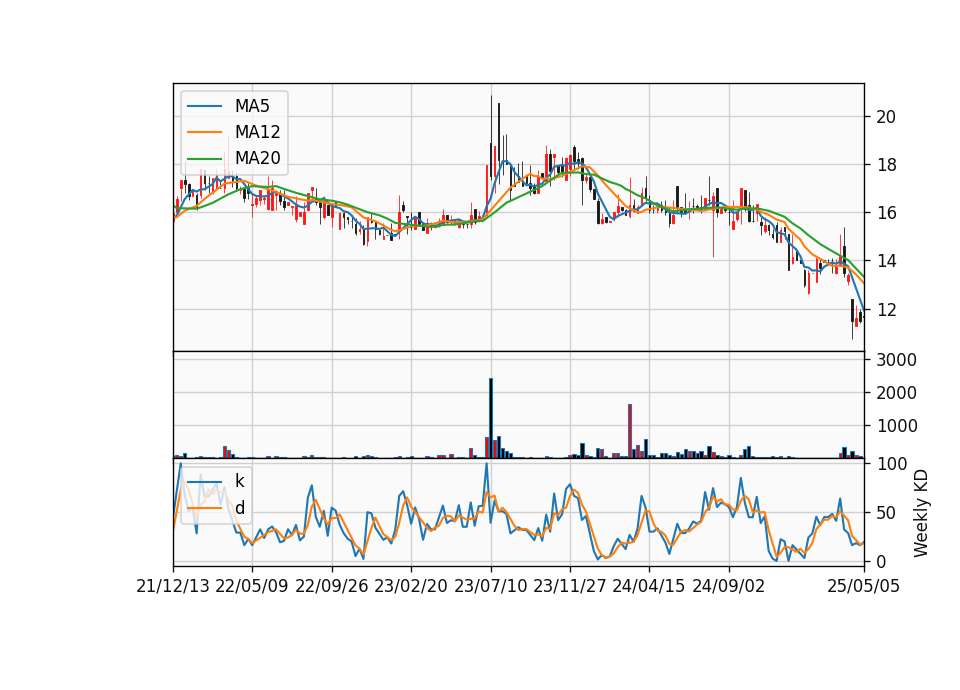Viewport: 960px width, 690px height.
Task: Click the price axis value 16
Action: 886,213
